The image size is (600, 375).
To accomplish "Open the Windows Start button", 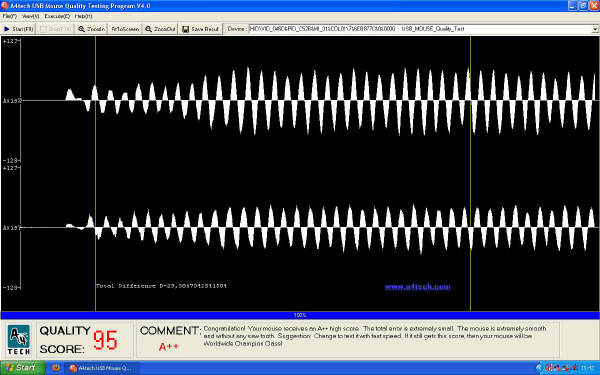I will click(x=22, y=368).
